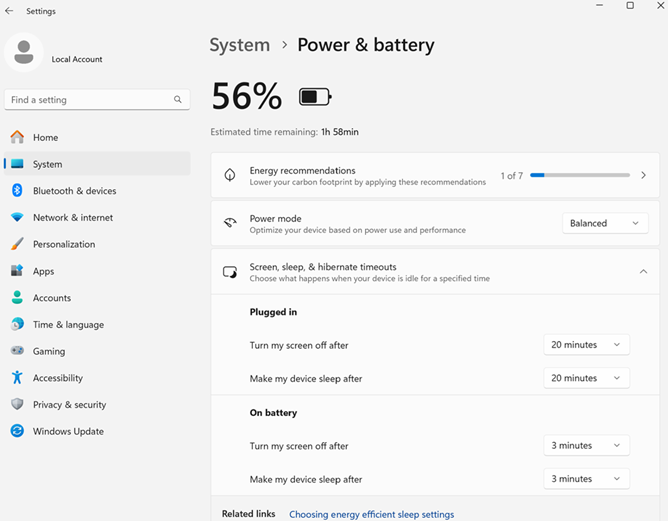Open on battery screen off time dropdown
The width and height of the screenshot is (668, 521).
586,445
